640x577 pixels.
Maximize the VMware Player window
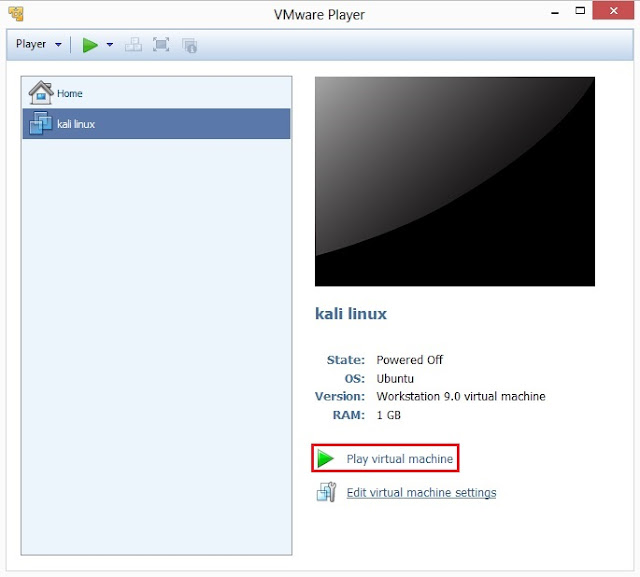[580, 11]
